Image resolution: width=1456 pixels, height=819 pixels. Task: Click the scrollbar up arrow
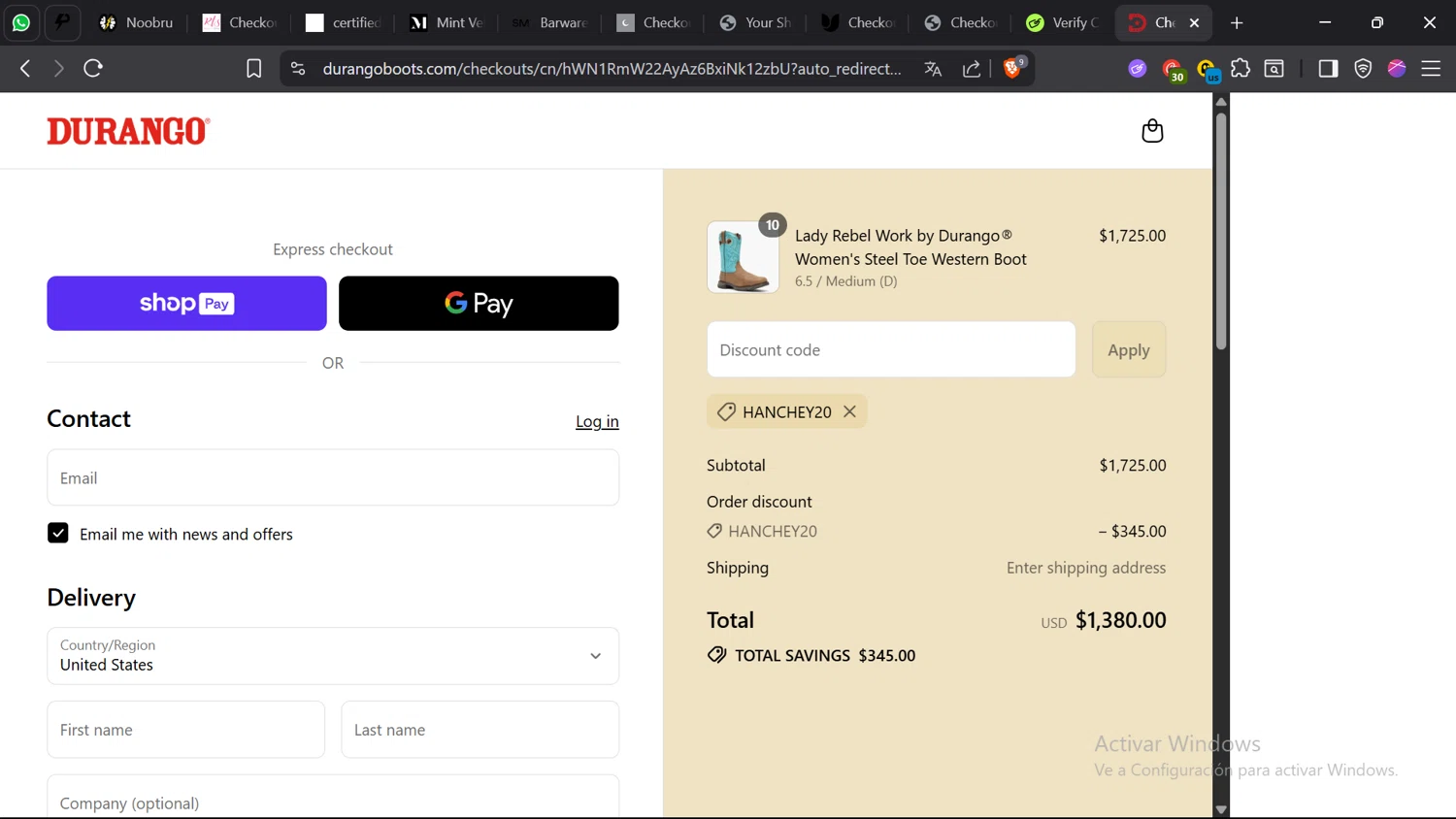(1221, 101)
